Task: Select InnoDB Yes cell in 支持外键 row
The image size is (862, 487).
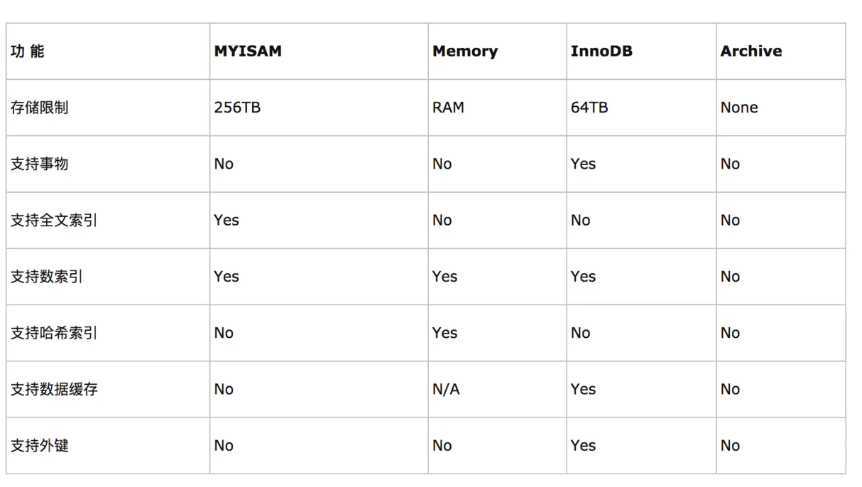Action: tap(583, 446)
